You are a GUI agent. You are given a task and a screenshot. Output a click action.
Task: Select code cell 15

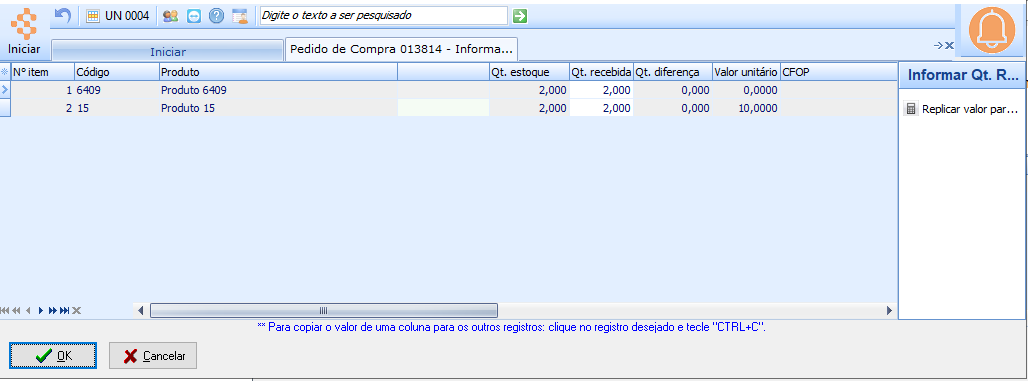tap(117, 108)
